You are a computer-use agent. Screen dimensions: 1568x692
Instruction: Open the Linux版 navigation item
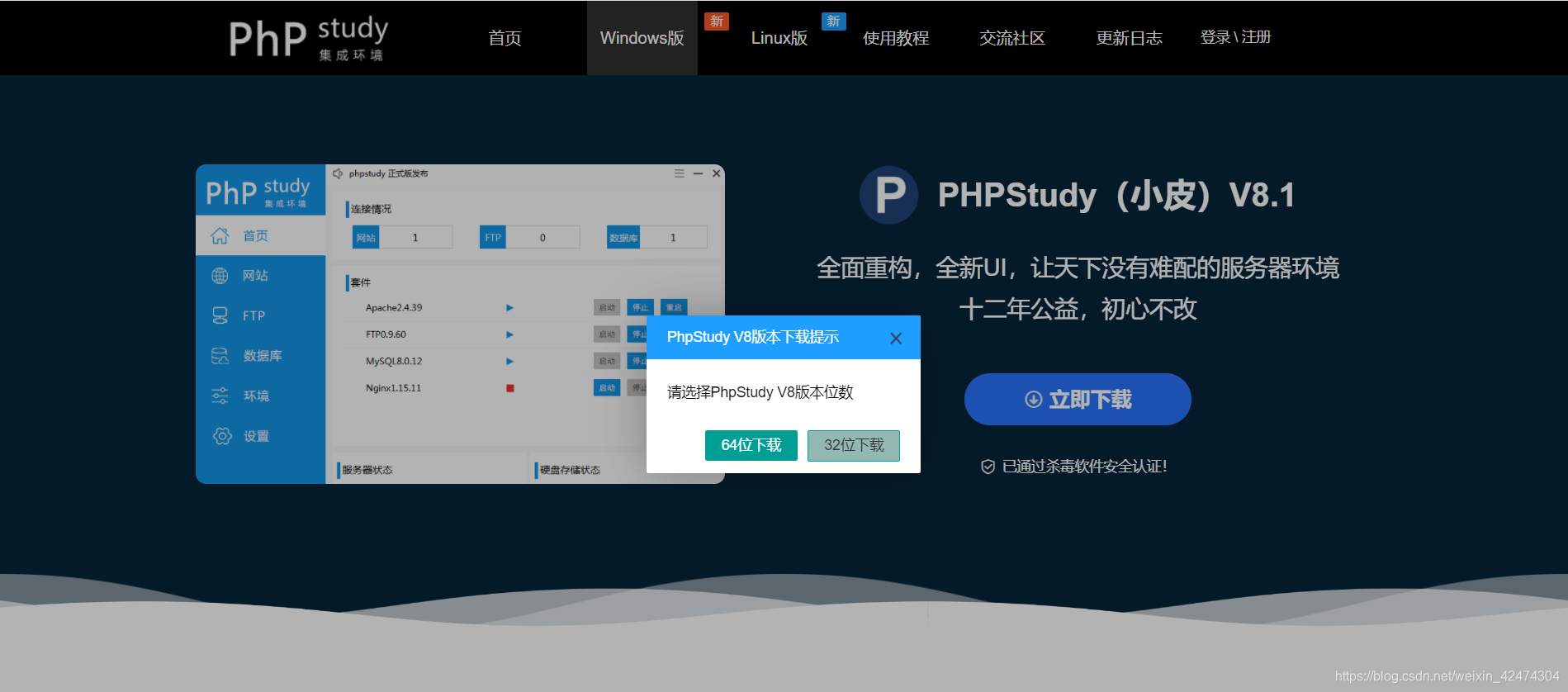(779, 38)
